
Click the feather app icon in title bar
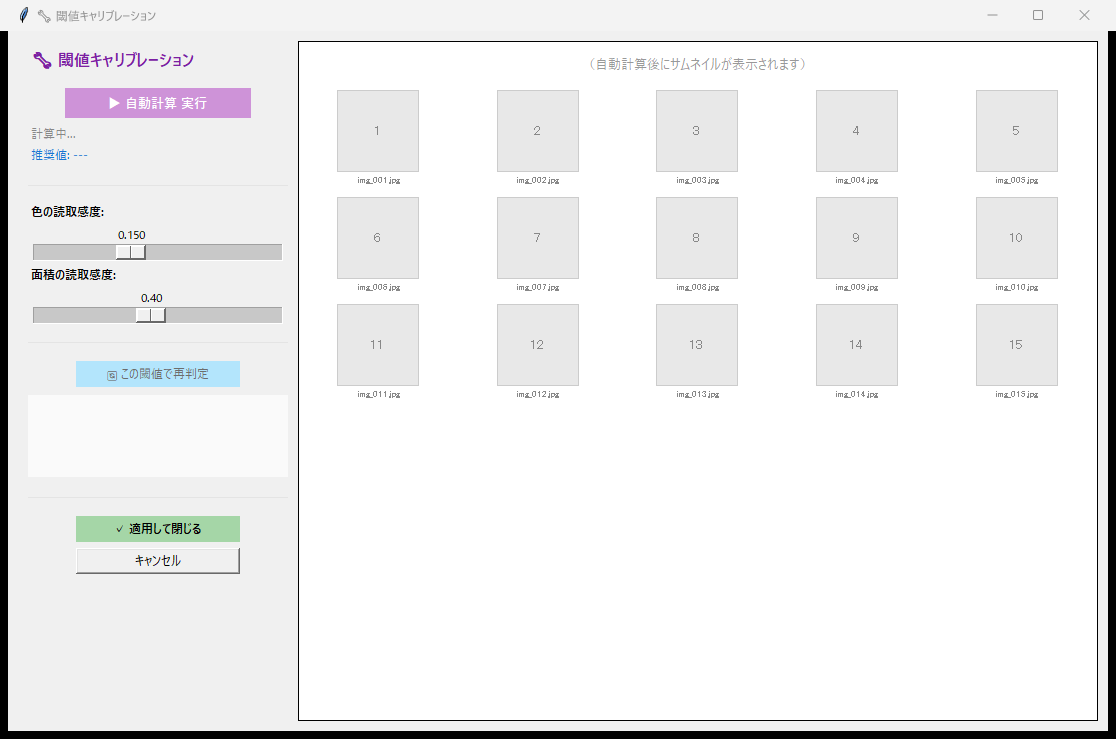click(24, 15)
